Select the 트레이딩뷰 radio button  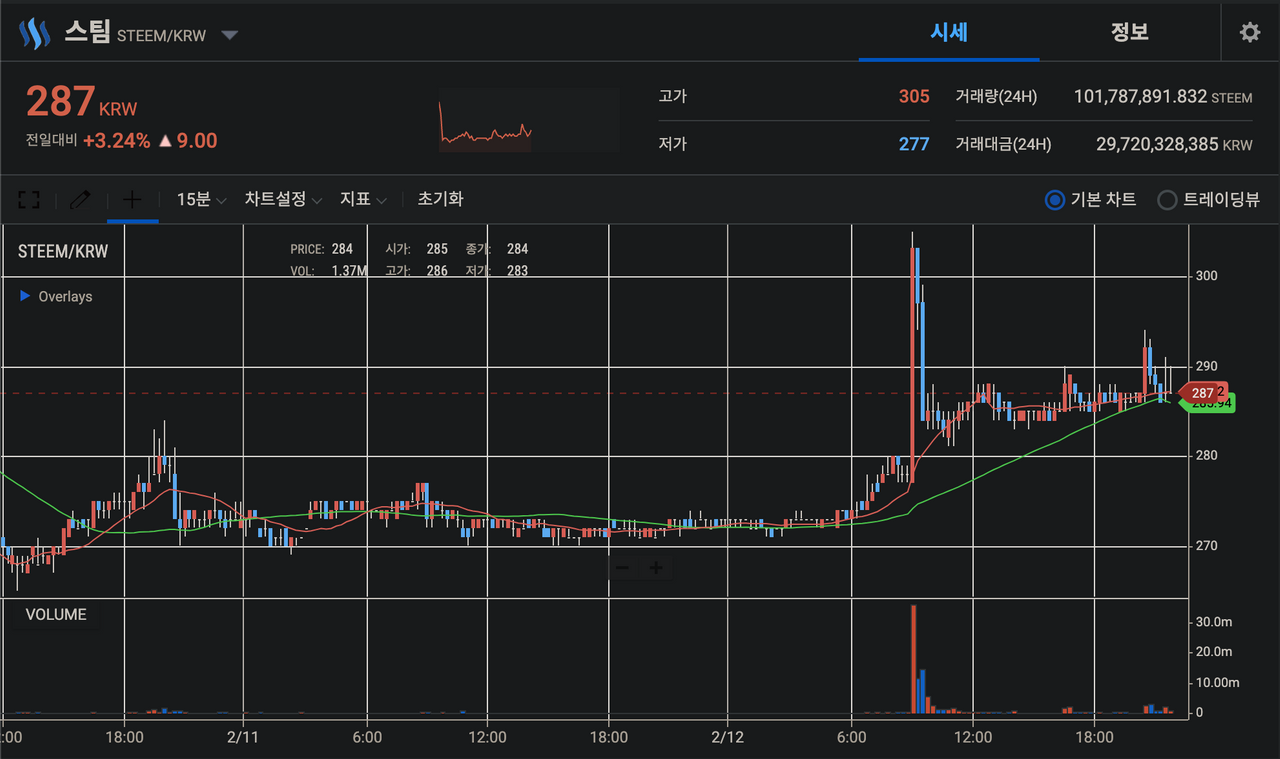click(1167, 200)
